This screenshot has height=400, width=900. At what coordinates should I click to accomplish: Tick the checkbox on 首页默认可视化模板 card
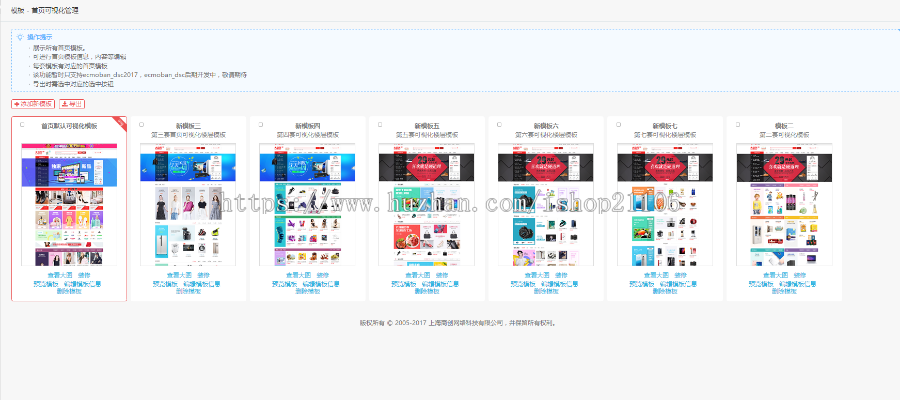pos(22,125)
